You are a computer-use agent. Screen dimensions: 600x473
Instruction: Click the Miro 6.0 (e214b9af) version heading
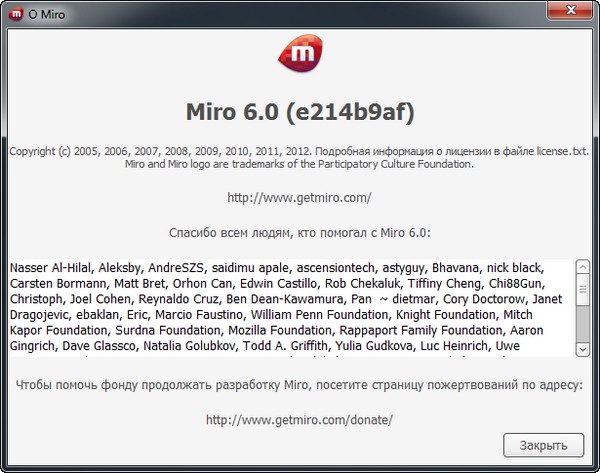pyautogui.click(x=299, y=110)
